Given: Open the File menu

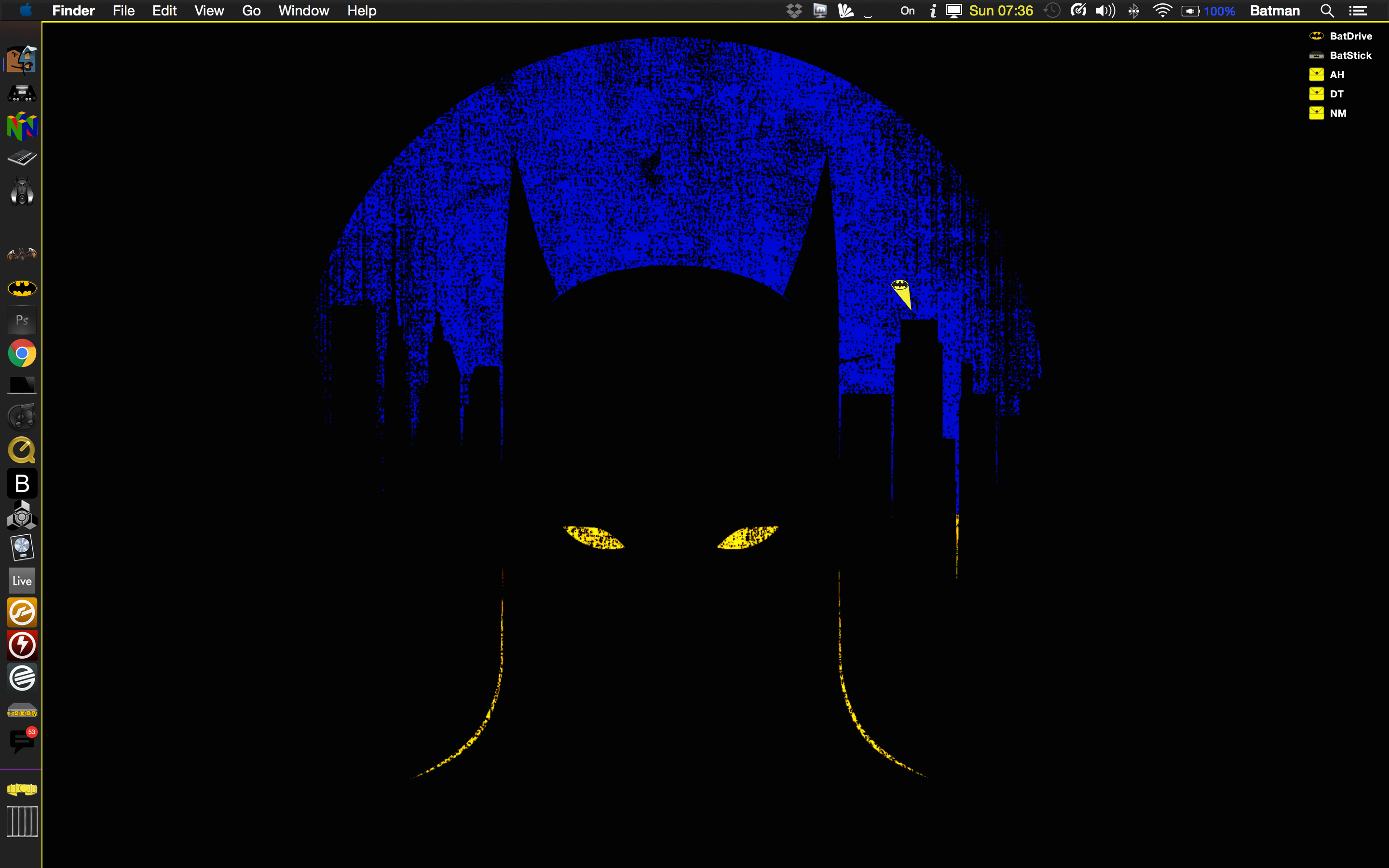Looking at the screenshot, I should 123,11.
